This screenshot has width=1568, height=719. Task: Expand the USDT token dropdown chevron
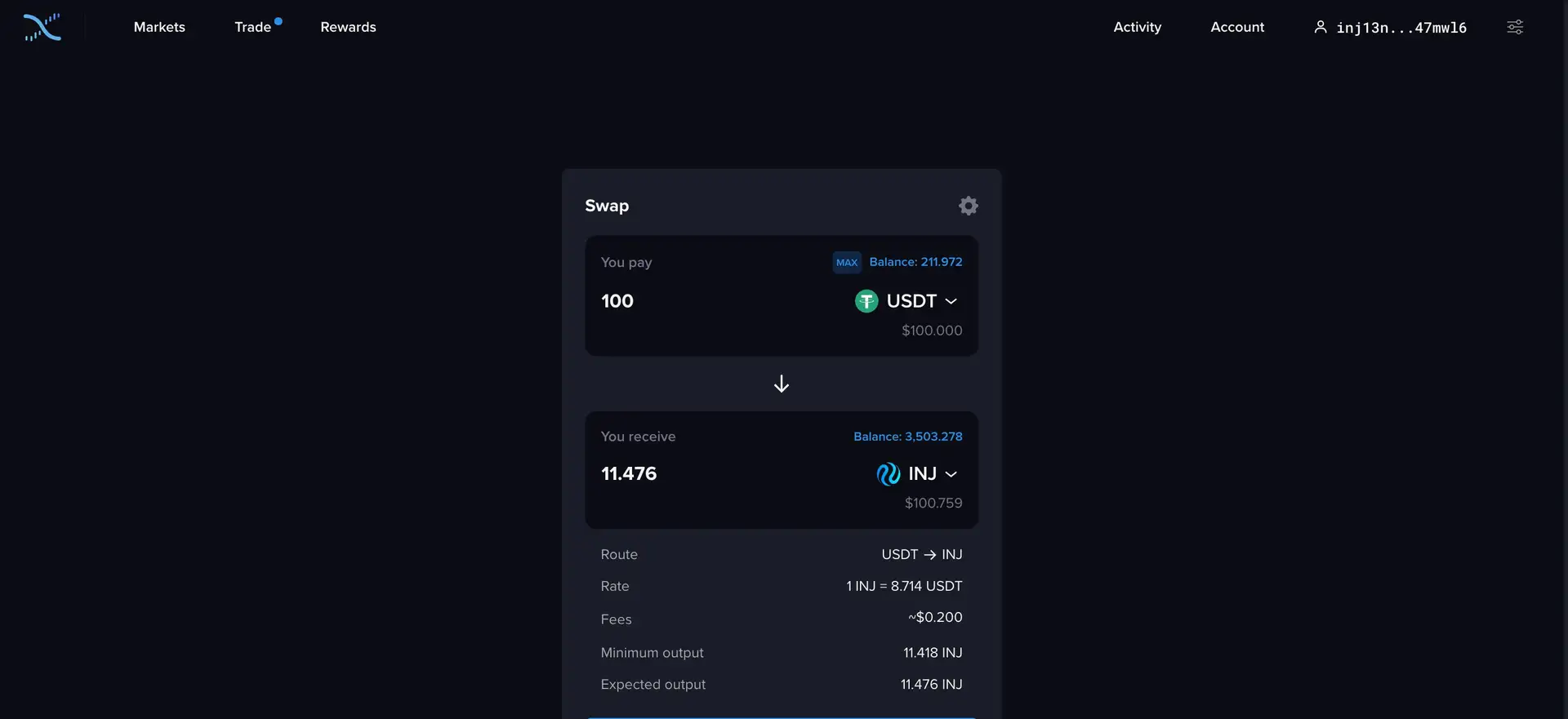(951, 301)
